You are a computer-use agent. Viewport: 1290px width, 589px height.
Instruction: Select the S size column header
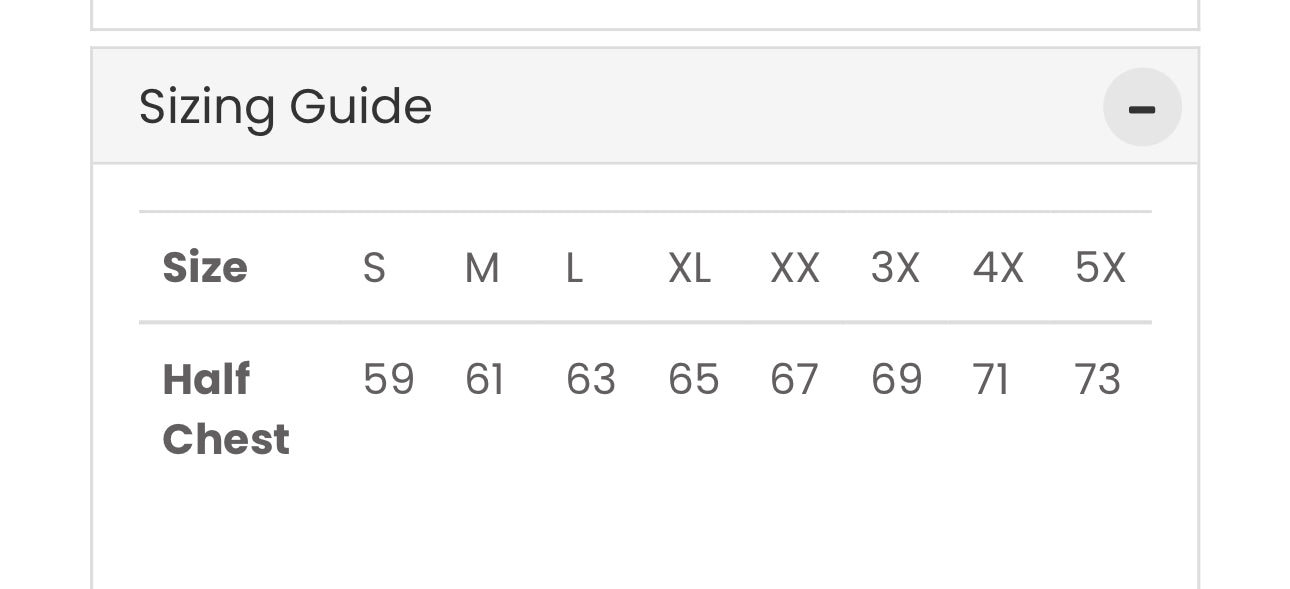(x=374, y=268)
